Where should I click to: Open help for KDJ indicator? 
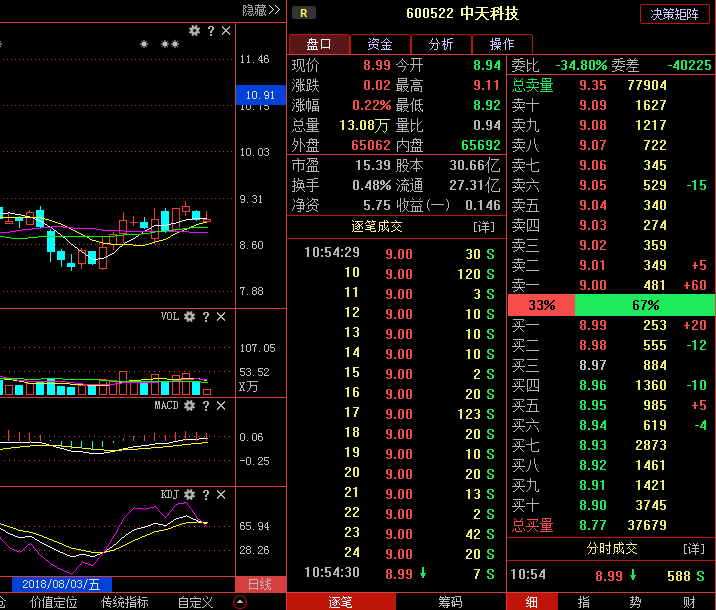click(x=206, y=494)
